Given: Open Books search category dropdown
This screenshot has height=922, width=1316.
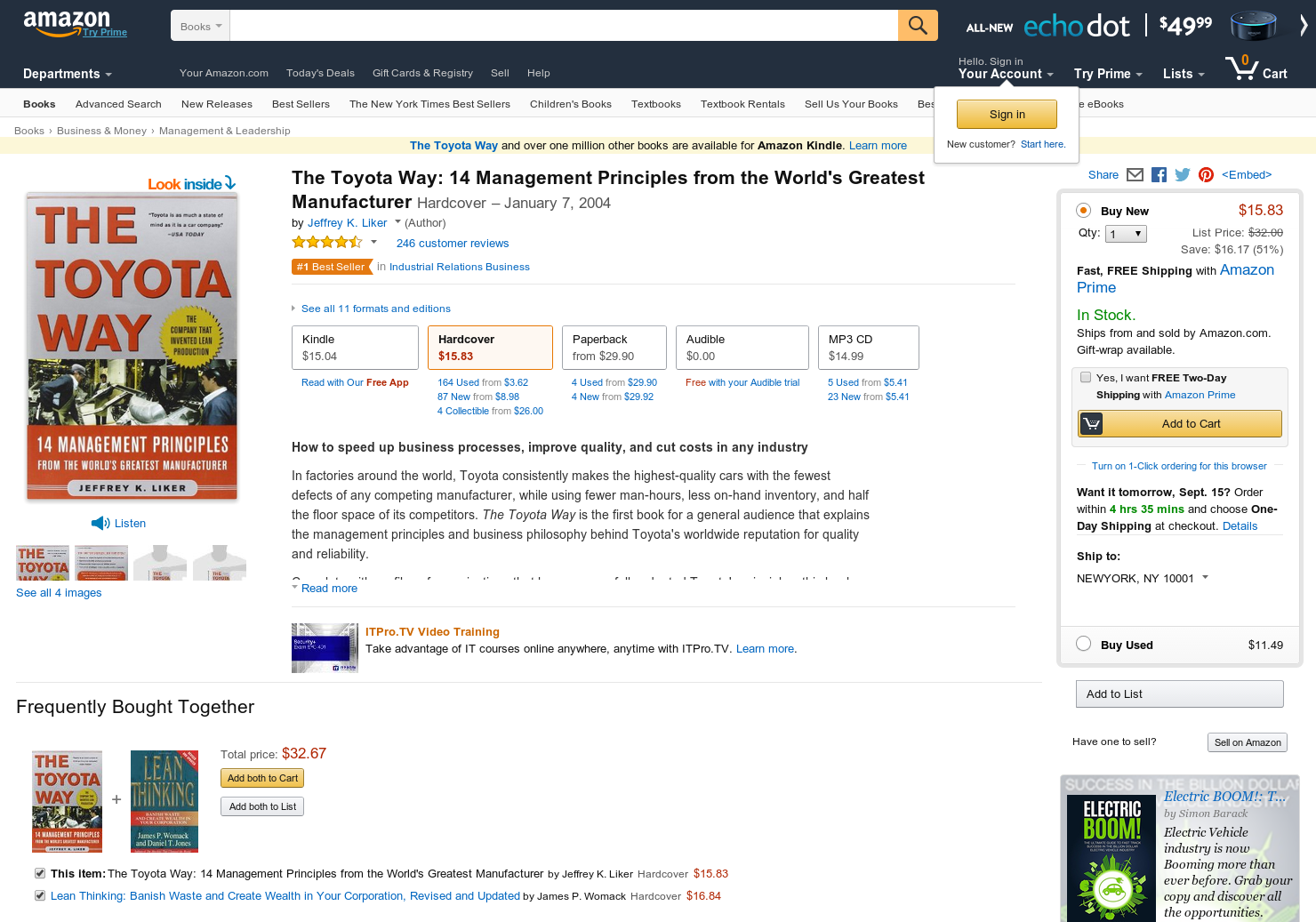Looking at the screenshot, I should click(x=200, y=26).
